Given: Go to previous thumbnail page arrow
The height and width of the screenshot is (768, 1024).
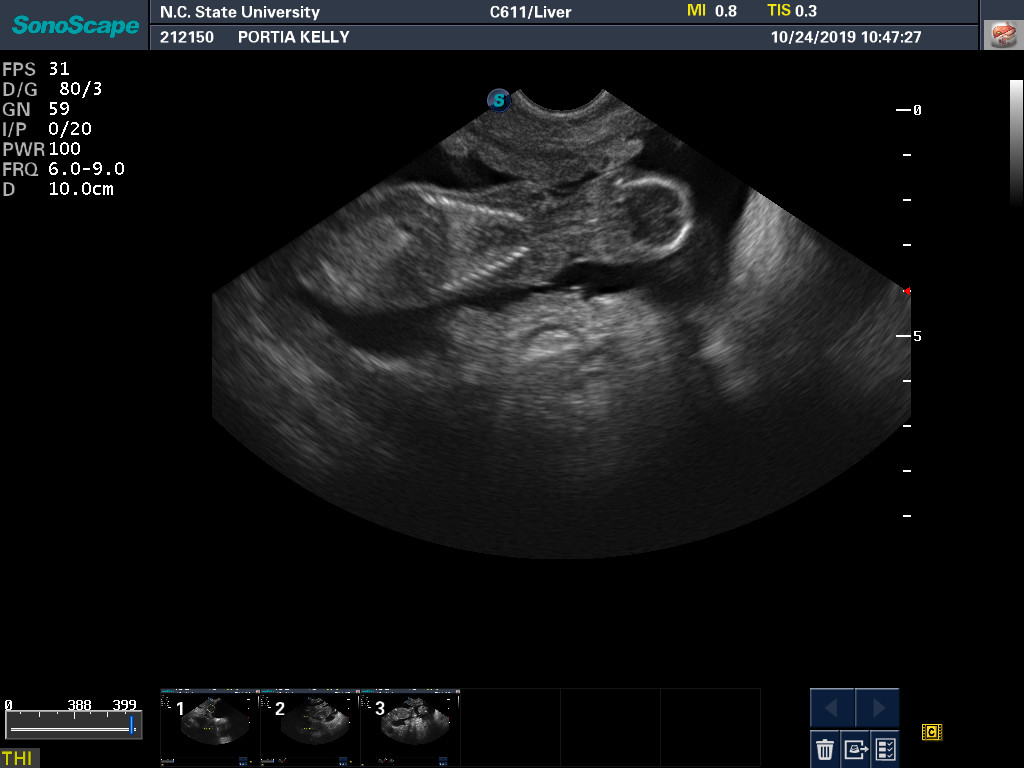Looking at the screenshot, I should point(831,708).
